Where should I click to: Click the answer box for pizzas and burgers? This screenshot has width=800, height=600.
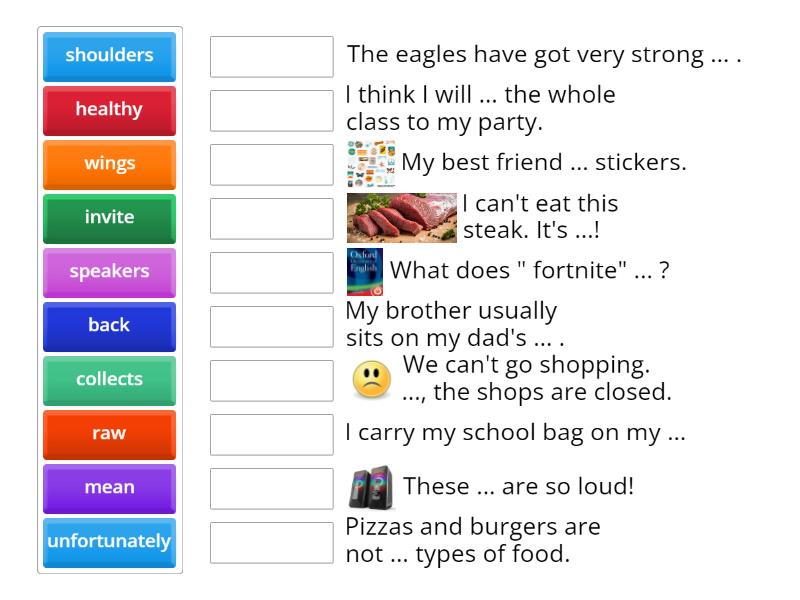[272, 543]
